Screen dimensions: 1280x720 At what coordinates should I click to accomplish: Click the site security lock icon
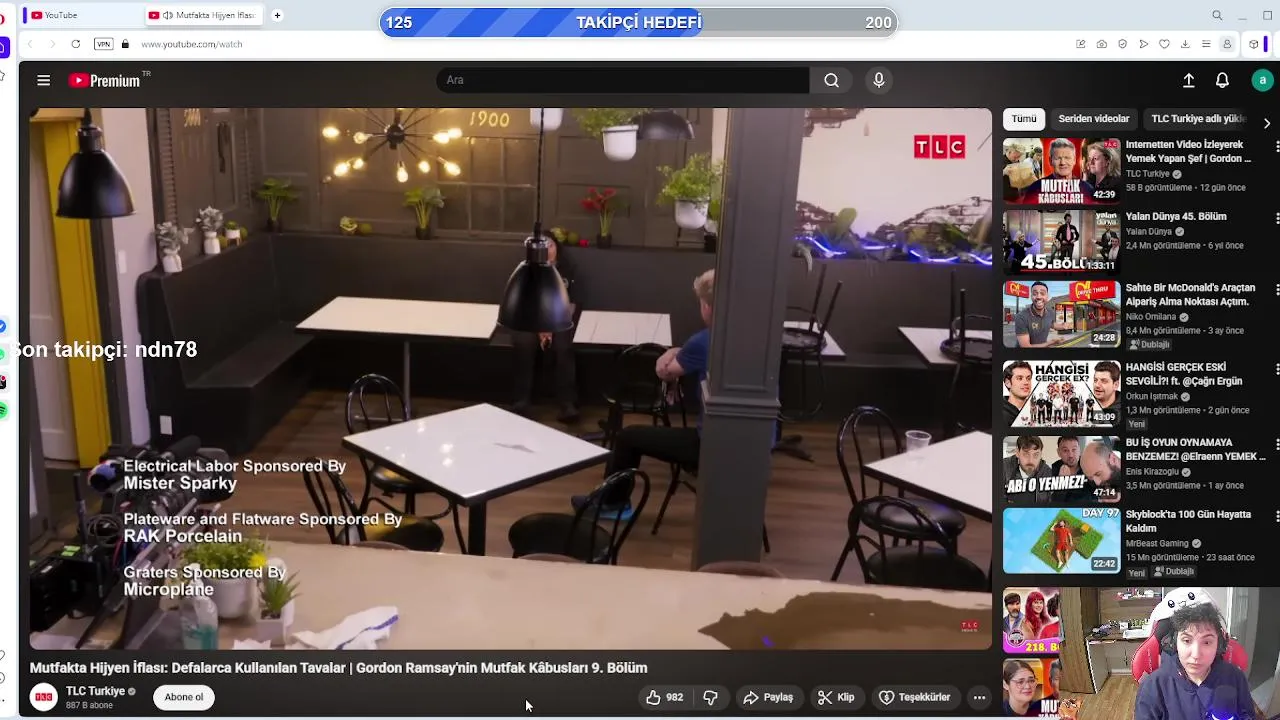[x=125, y=44]
